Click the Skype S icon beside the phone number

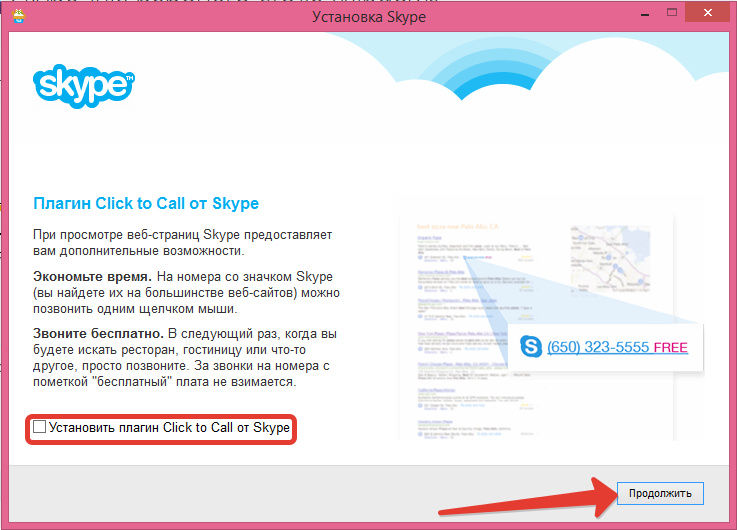(x=531, y=347)
